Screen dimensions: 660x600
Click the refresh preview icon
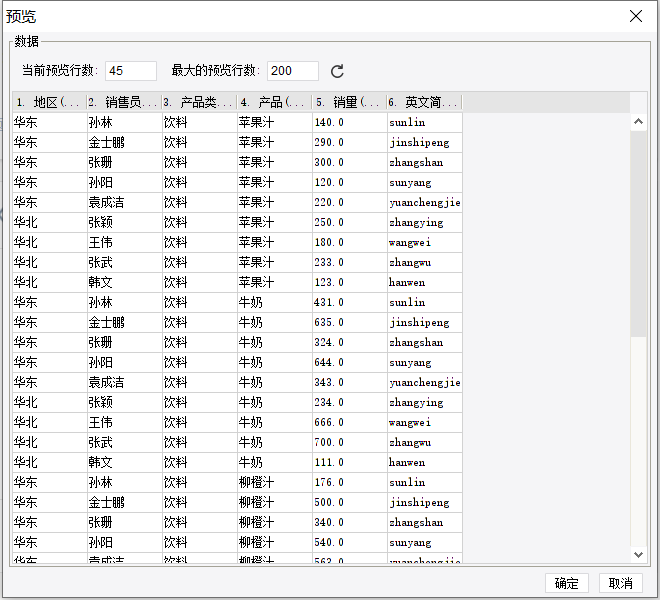[x=337, y=71]
